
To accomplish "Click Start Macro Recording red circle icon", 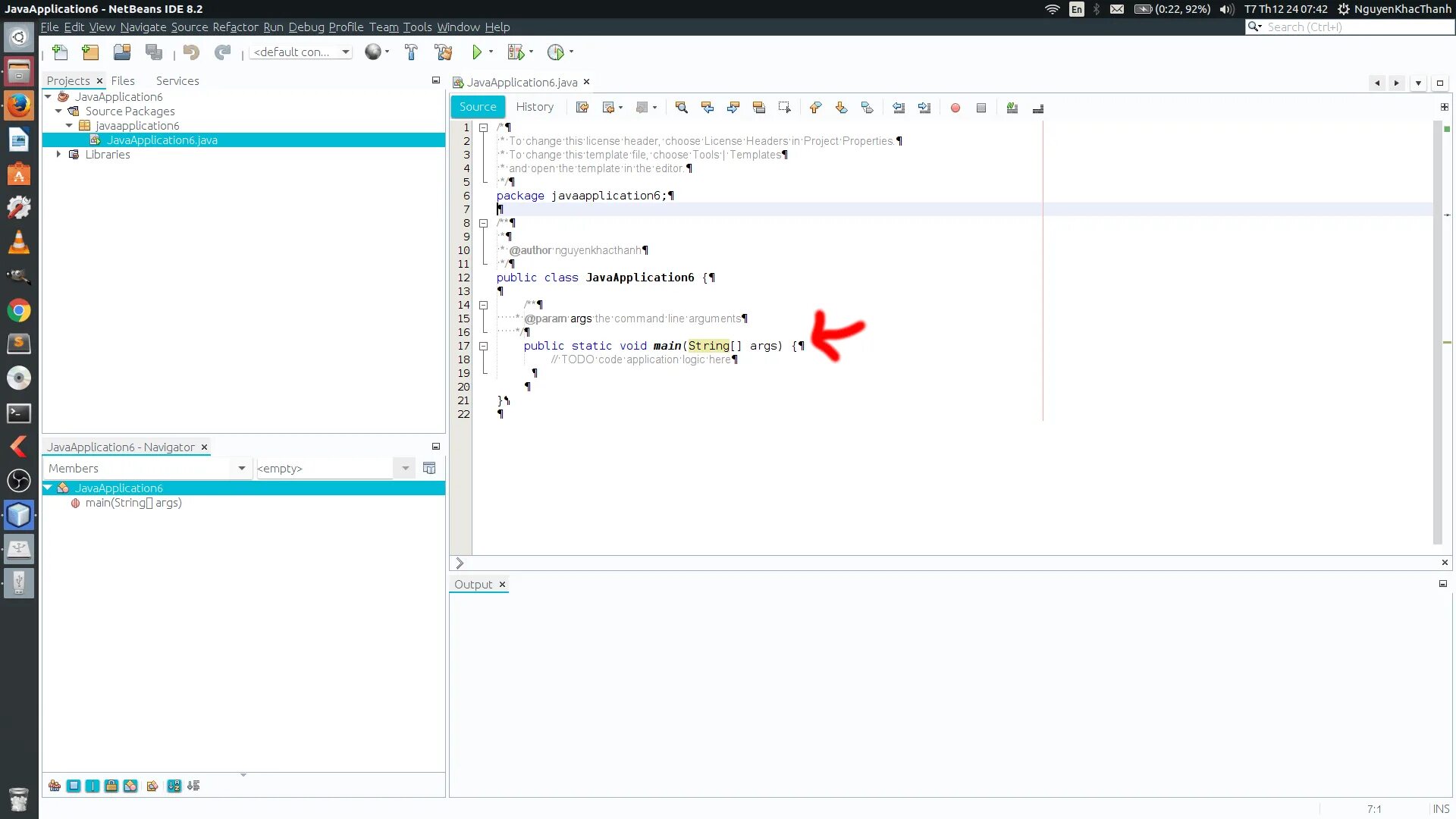I will (955, 108).
